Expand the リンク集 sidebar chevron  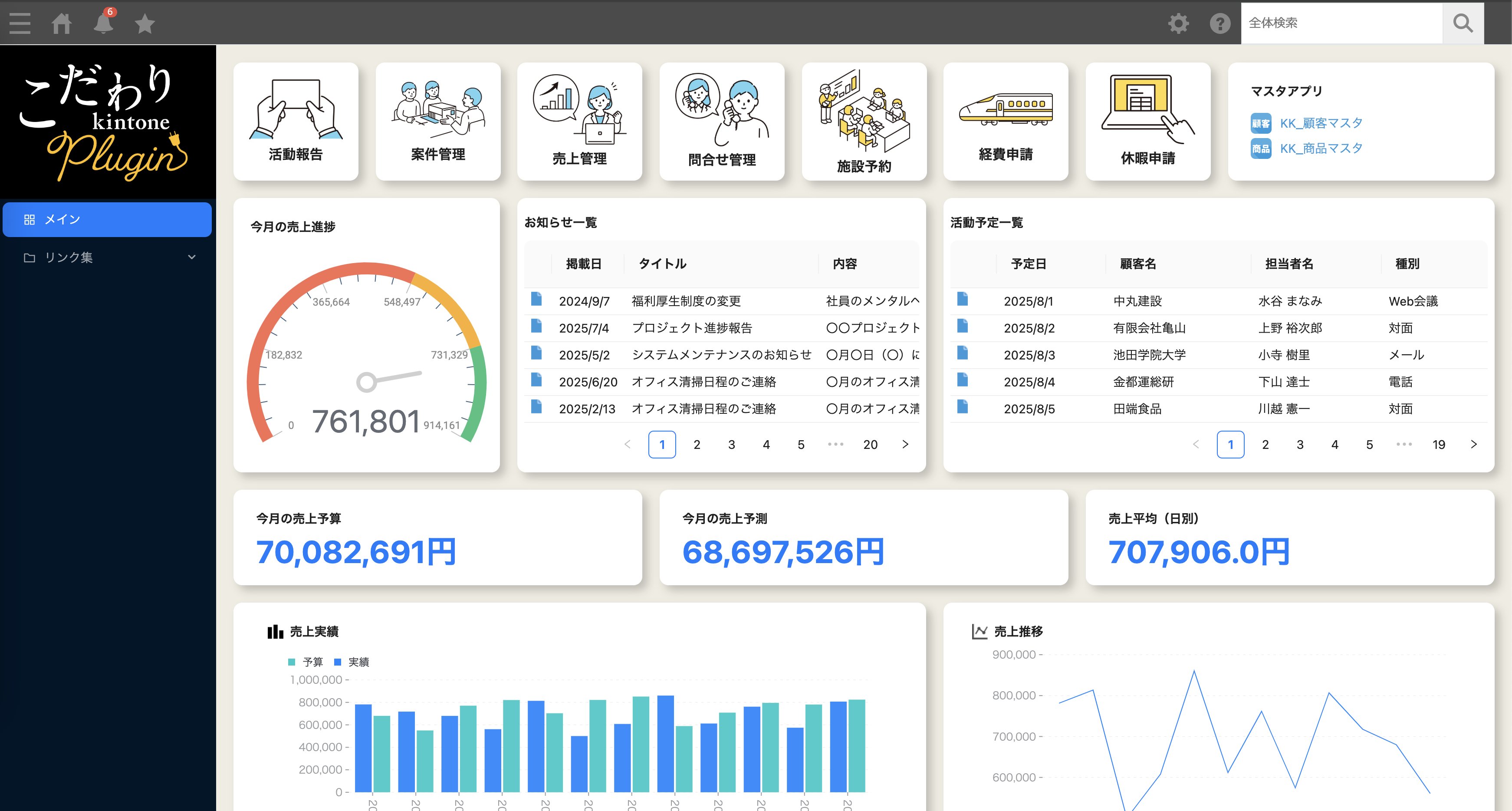click(191, 257)
